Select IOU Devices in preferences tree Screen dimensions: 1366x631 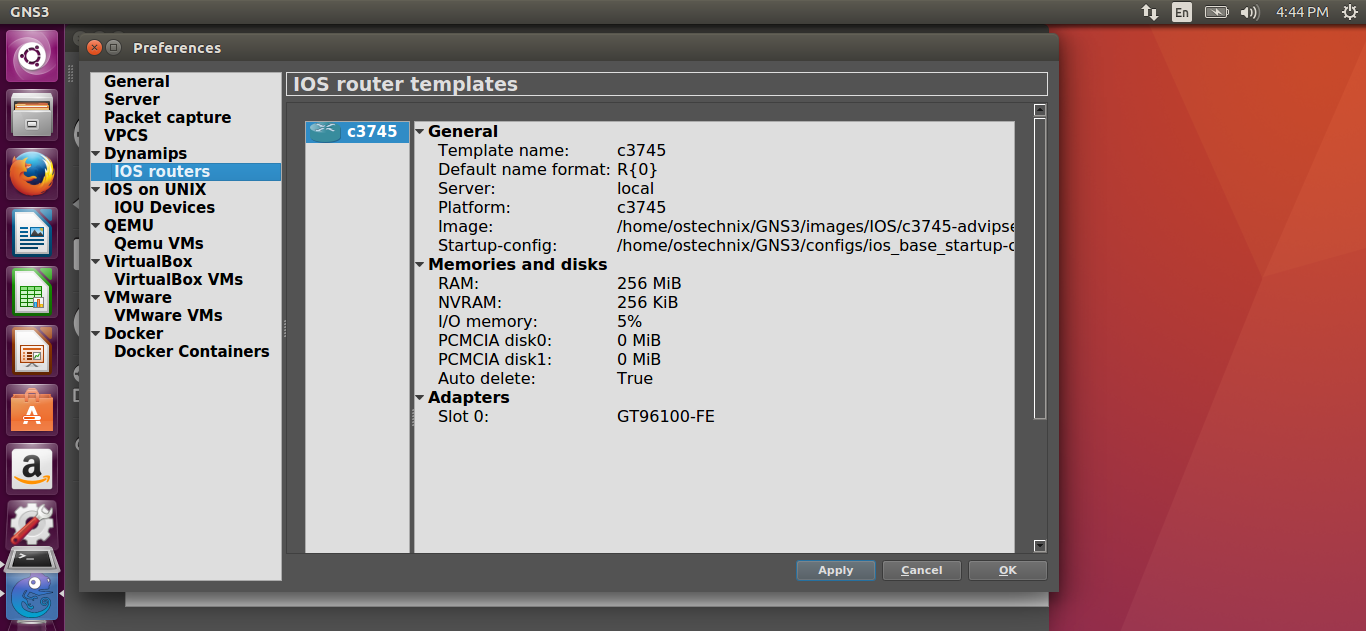(x=164, y=208)
